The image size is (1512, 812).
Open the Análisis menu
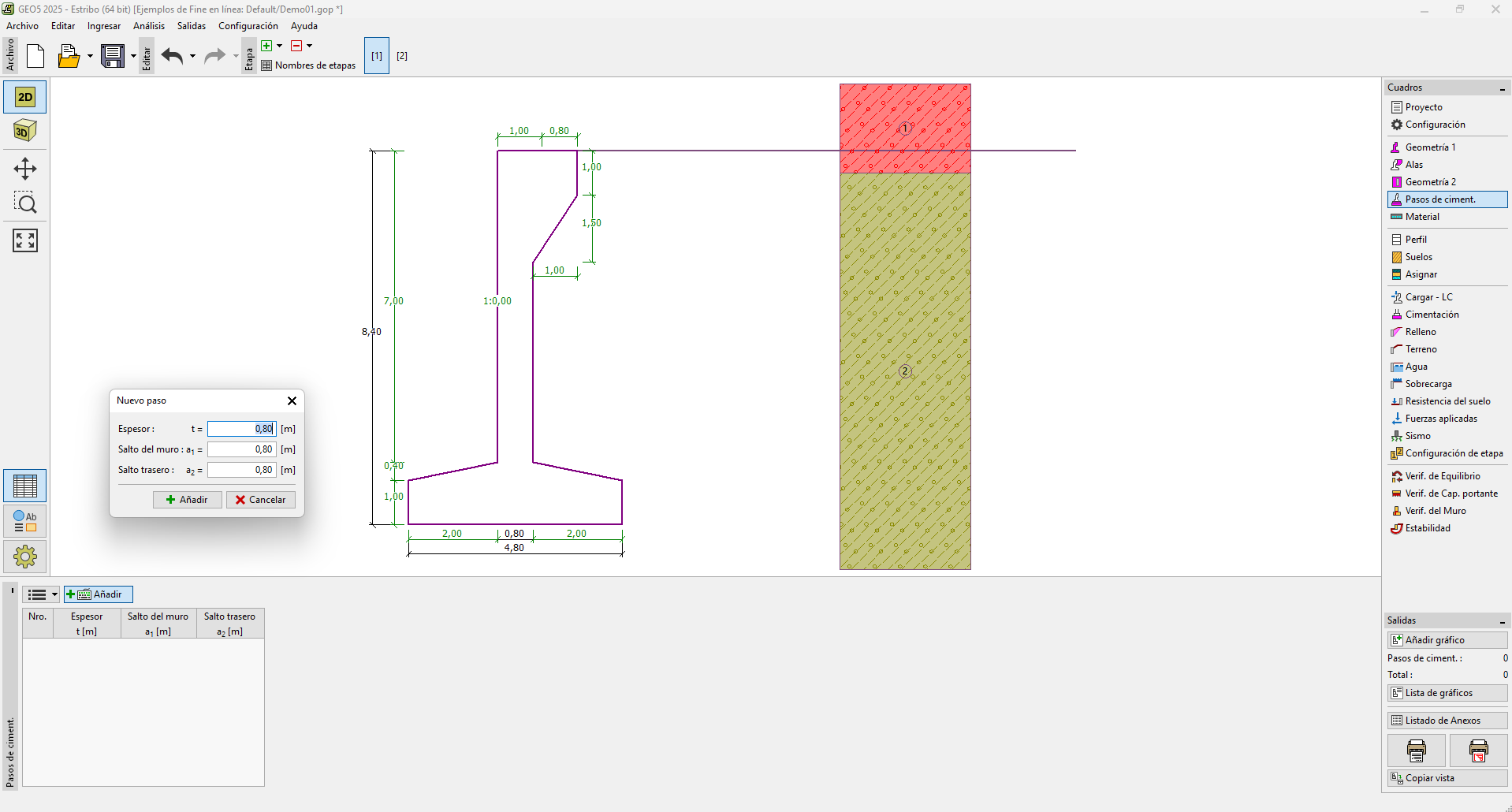[x=149, y=26]
